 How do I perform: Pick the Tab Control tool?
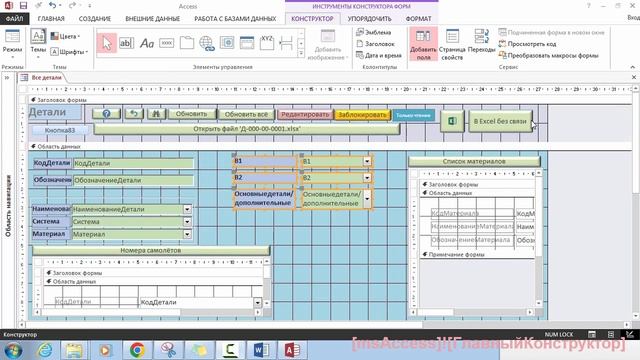[187, 43]
